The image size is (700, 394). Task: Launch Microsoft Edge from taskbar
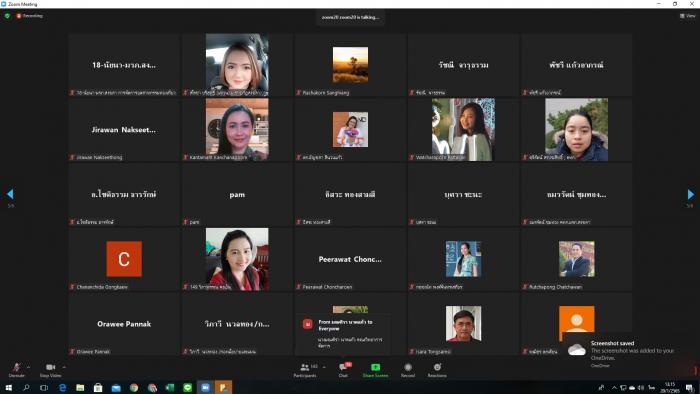pos(62,388)
